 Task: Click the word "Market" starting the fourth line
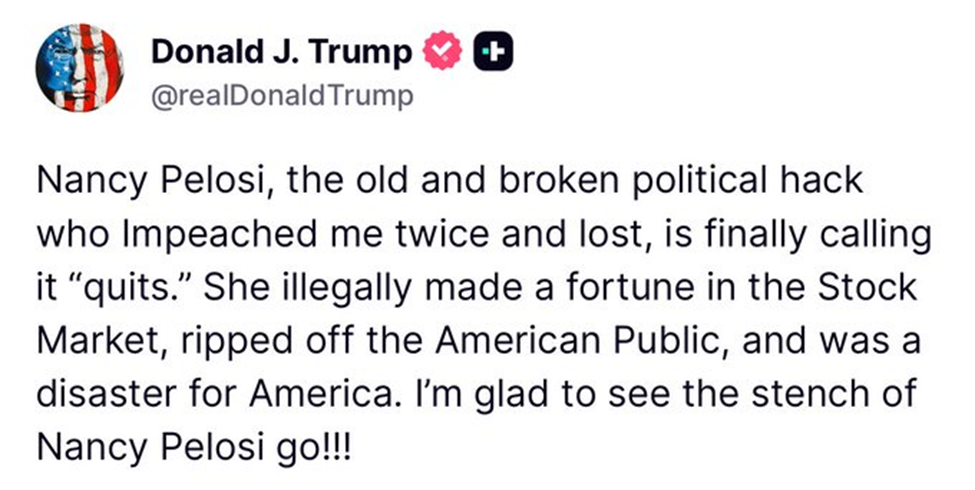95,338
